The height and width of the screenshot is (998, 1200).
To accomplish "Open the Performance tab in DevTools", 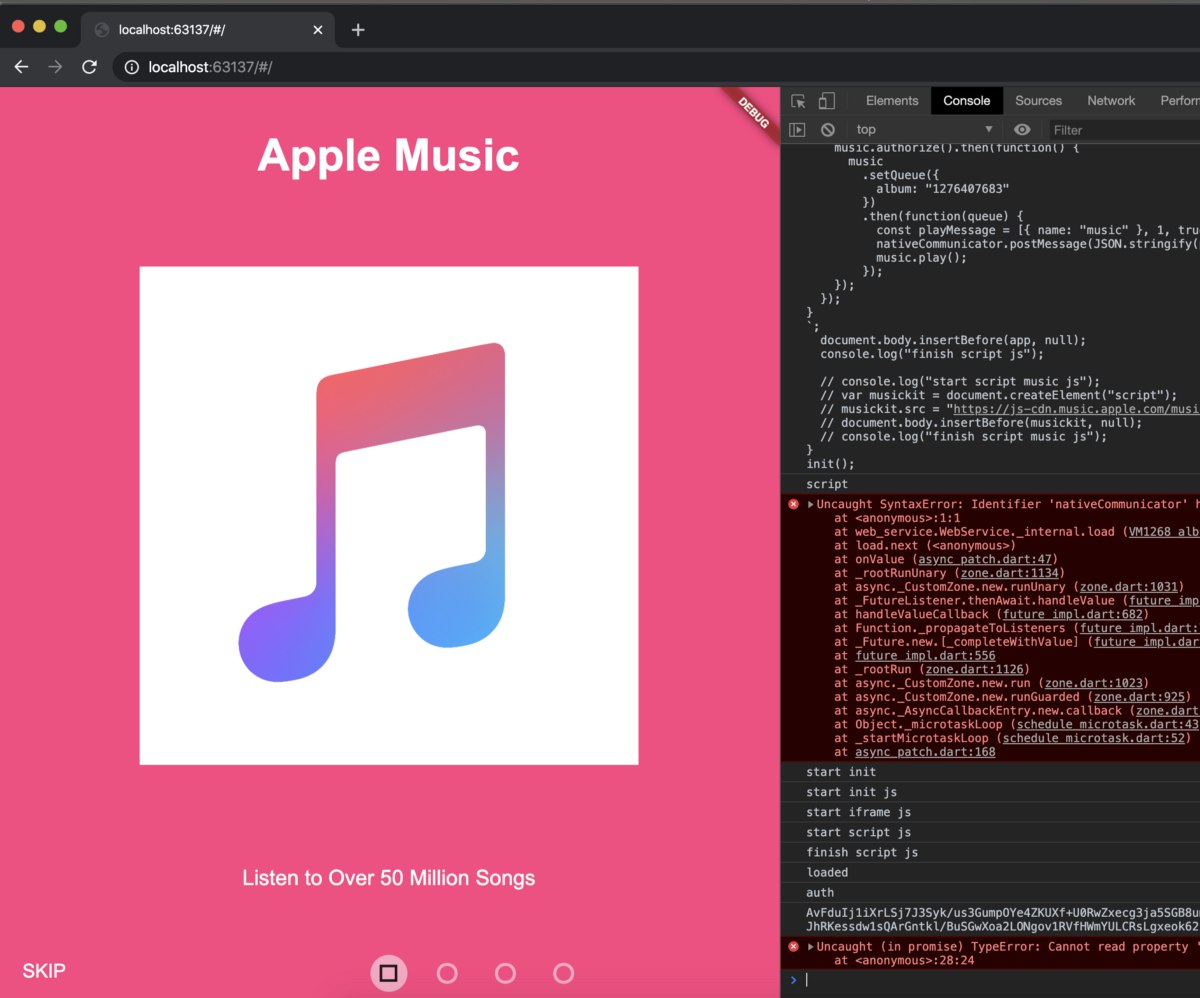I will pyautogui.click(x=1179, y=101).
